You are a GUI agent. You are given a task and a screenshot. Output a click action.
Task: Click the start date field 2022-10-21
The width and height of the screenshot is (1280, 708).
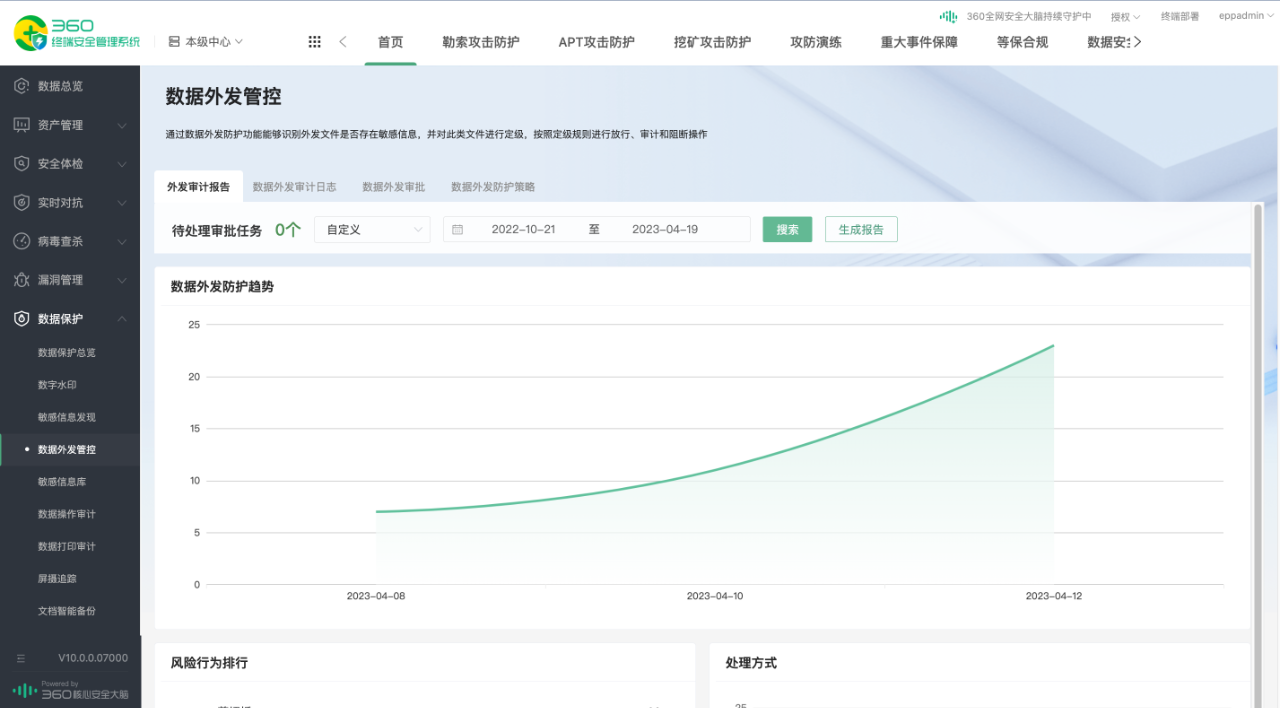[x=523, y=230]
